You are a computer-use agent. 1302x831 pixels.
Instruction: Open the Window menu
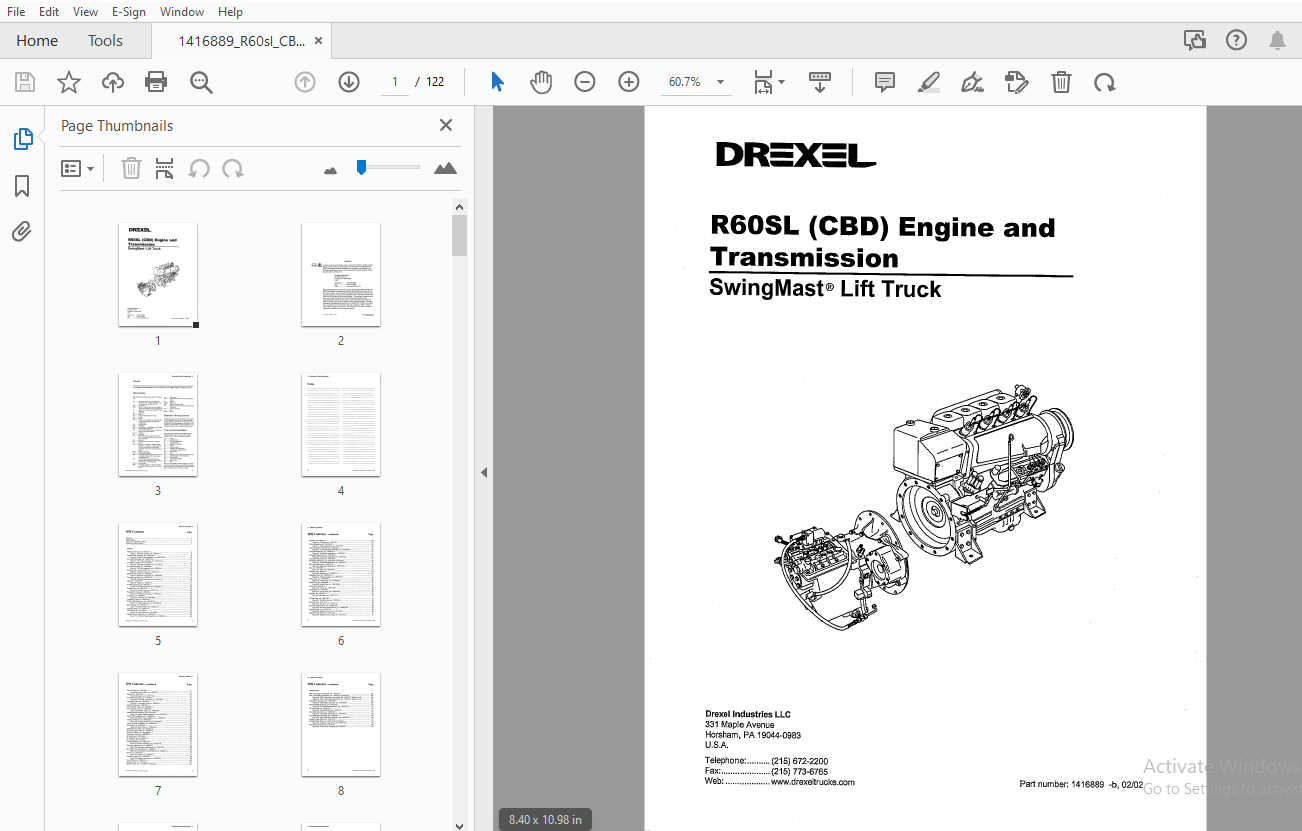(x=182, y=12)
